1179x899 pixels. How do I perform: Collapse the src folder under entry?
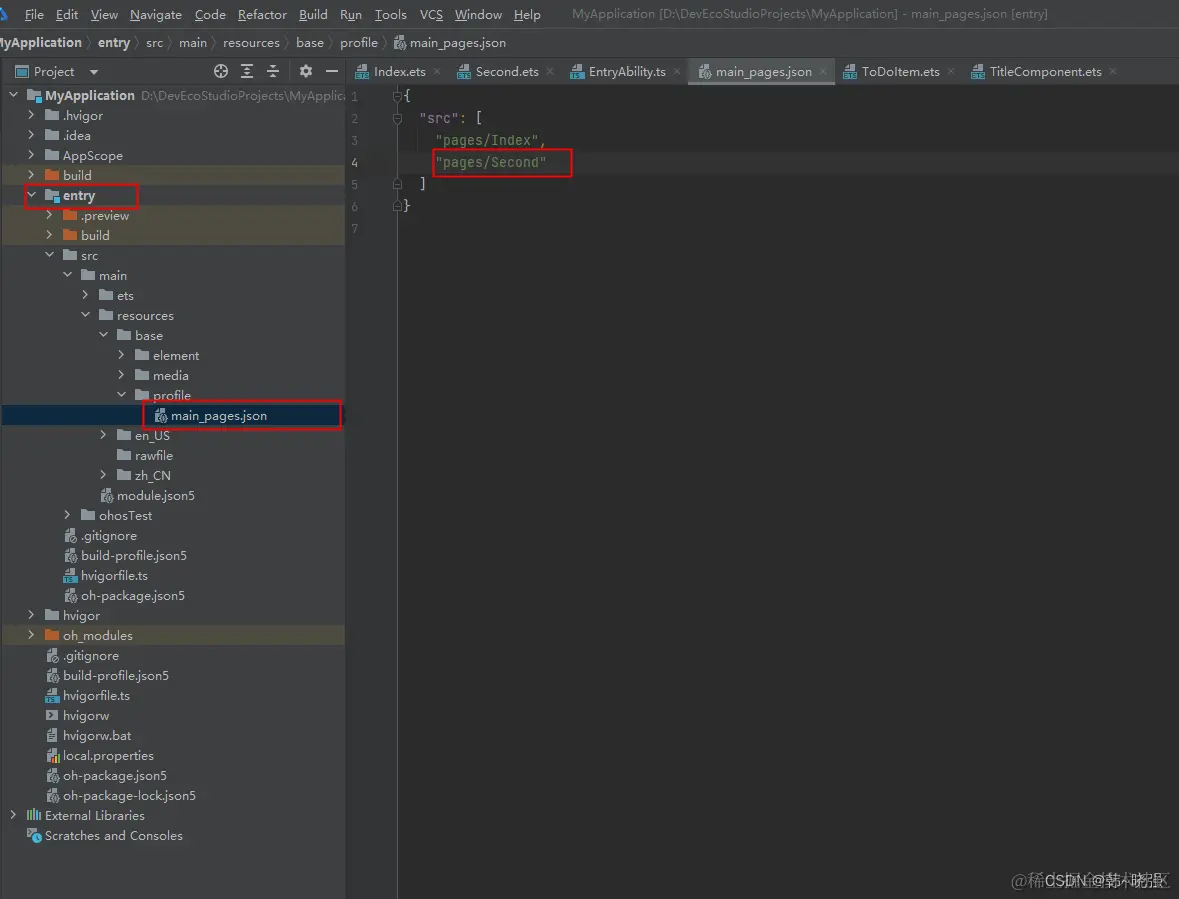pos(50,255)
